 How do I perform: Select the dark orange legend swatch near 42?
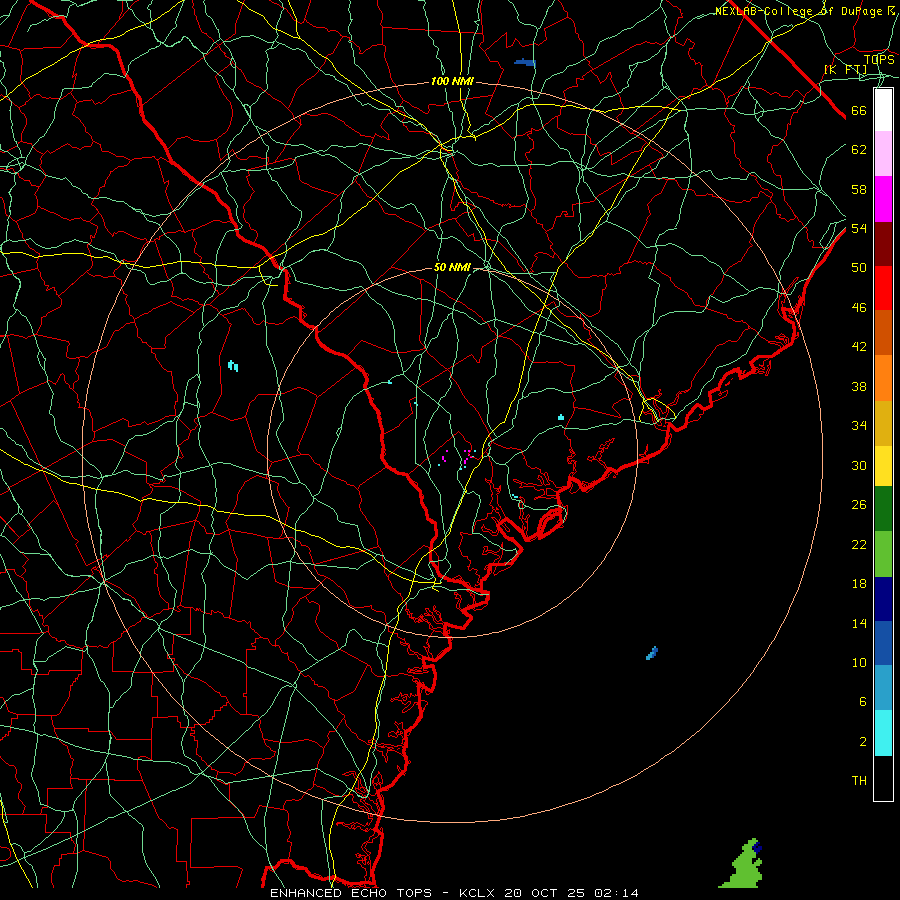(883, 332)
